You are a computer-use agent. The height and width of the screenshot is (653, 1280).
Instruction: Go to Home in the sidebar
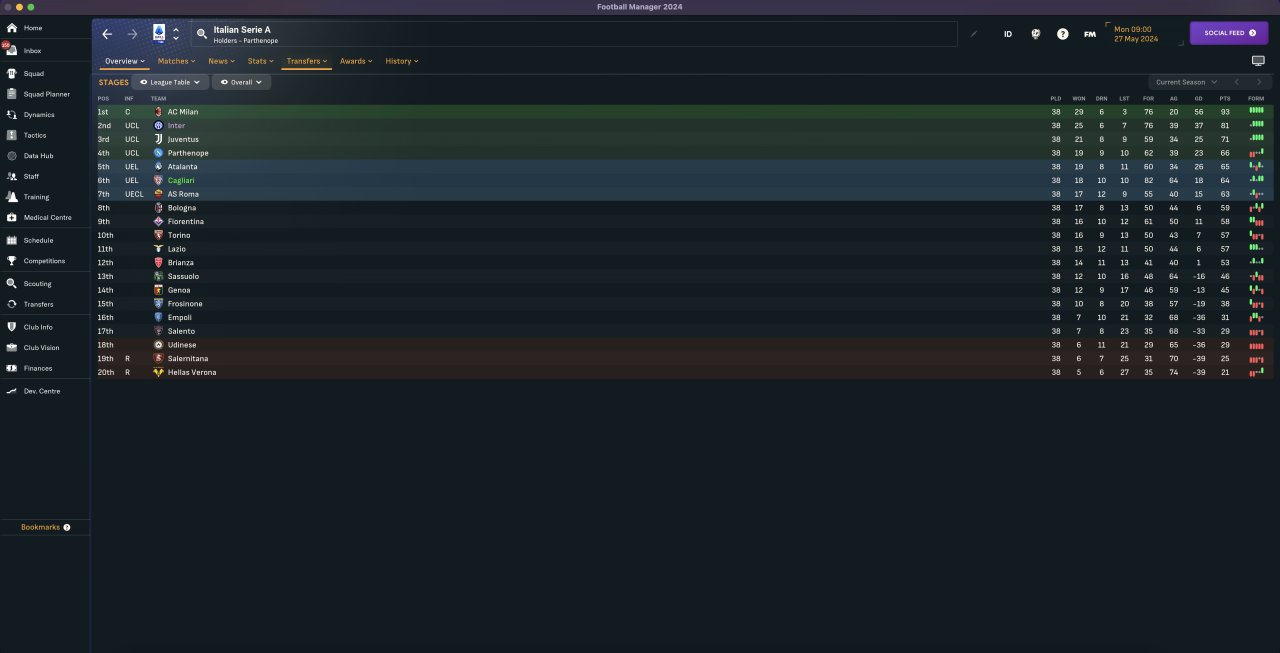(33, 28)
